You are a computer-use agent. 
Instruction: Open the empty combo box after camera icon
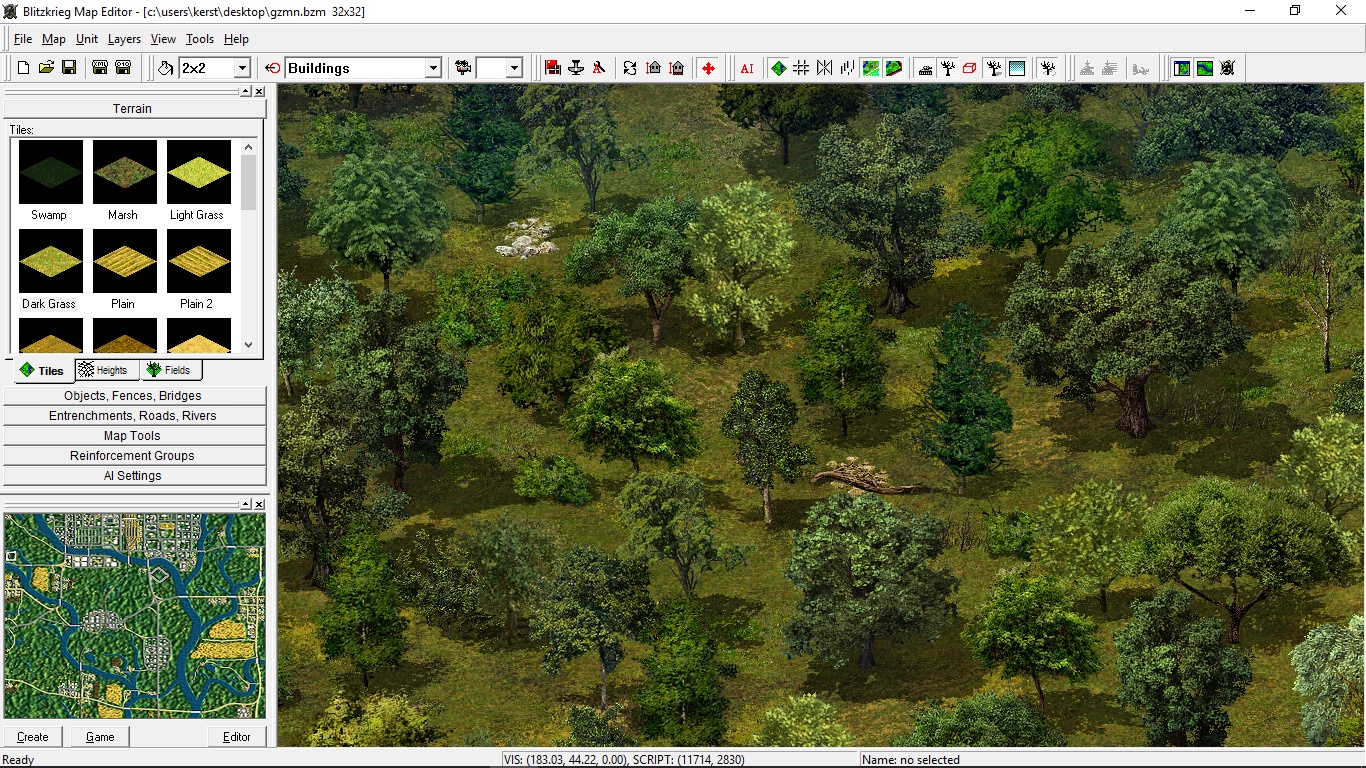click(514, 68)
